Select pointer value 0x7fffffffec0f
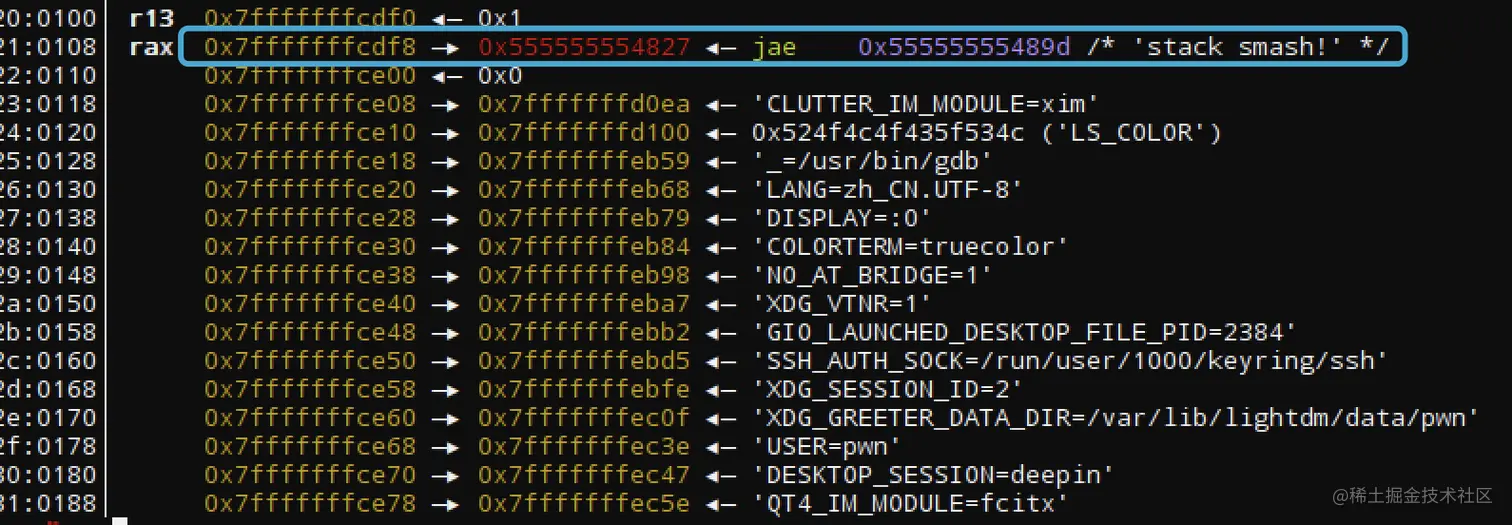1512x525 pixels. (584, 417)
